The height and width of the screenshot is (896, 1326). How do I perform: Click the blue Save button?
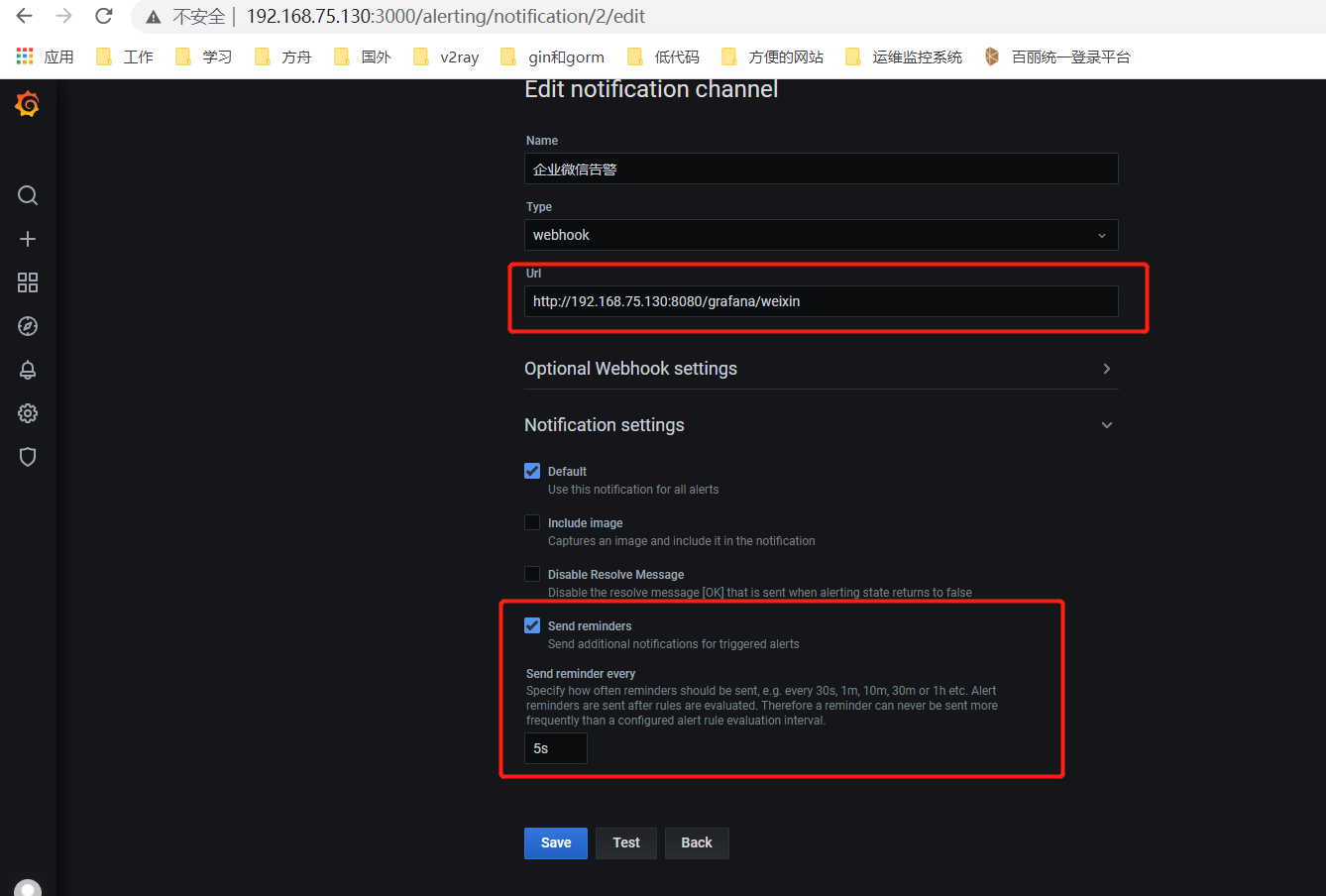coord(555,842)
